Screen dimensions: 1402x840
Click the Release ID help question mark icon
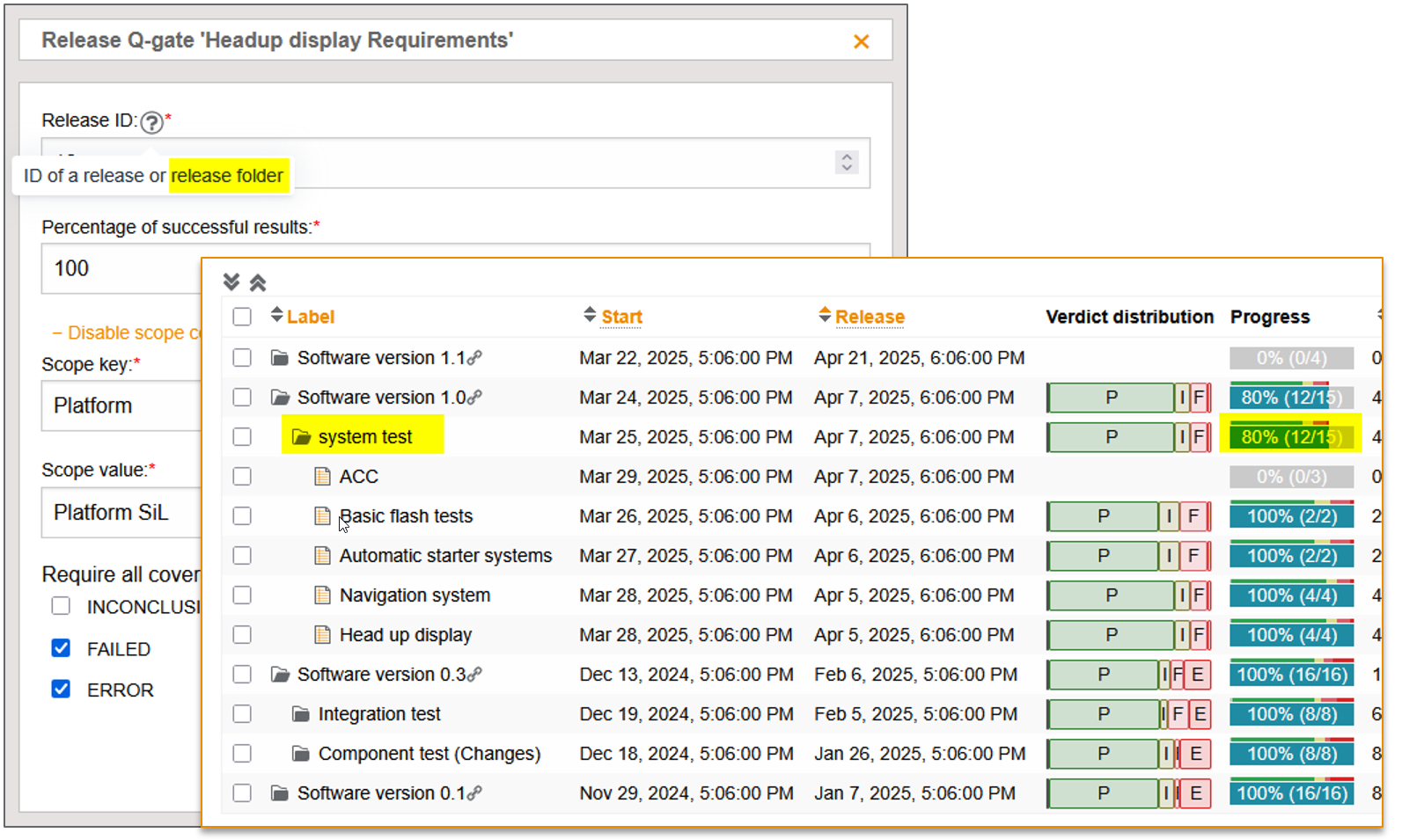(x=151, y=122)
